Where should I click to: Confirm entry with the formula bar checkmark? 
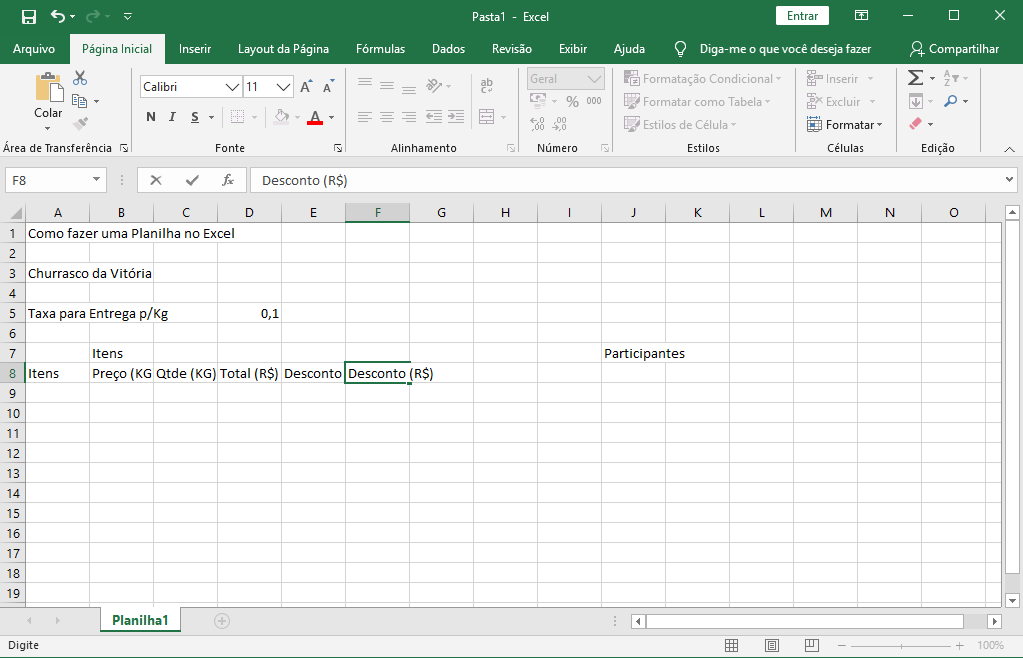192,180
